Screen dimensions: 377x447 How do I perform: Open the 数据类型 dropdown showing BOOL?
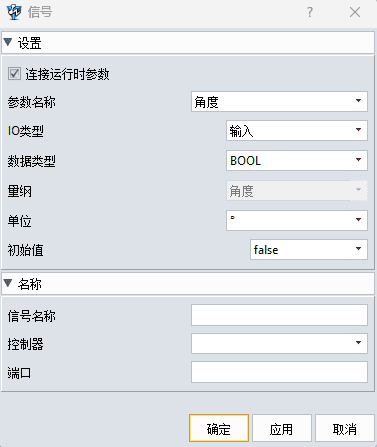tap(297, 160)
